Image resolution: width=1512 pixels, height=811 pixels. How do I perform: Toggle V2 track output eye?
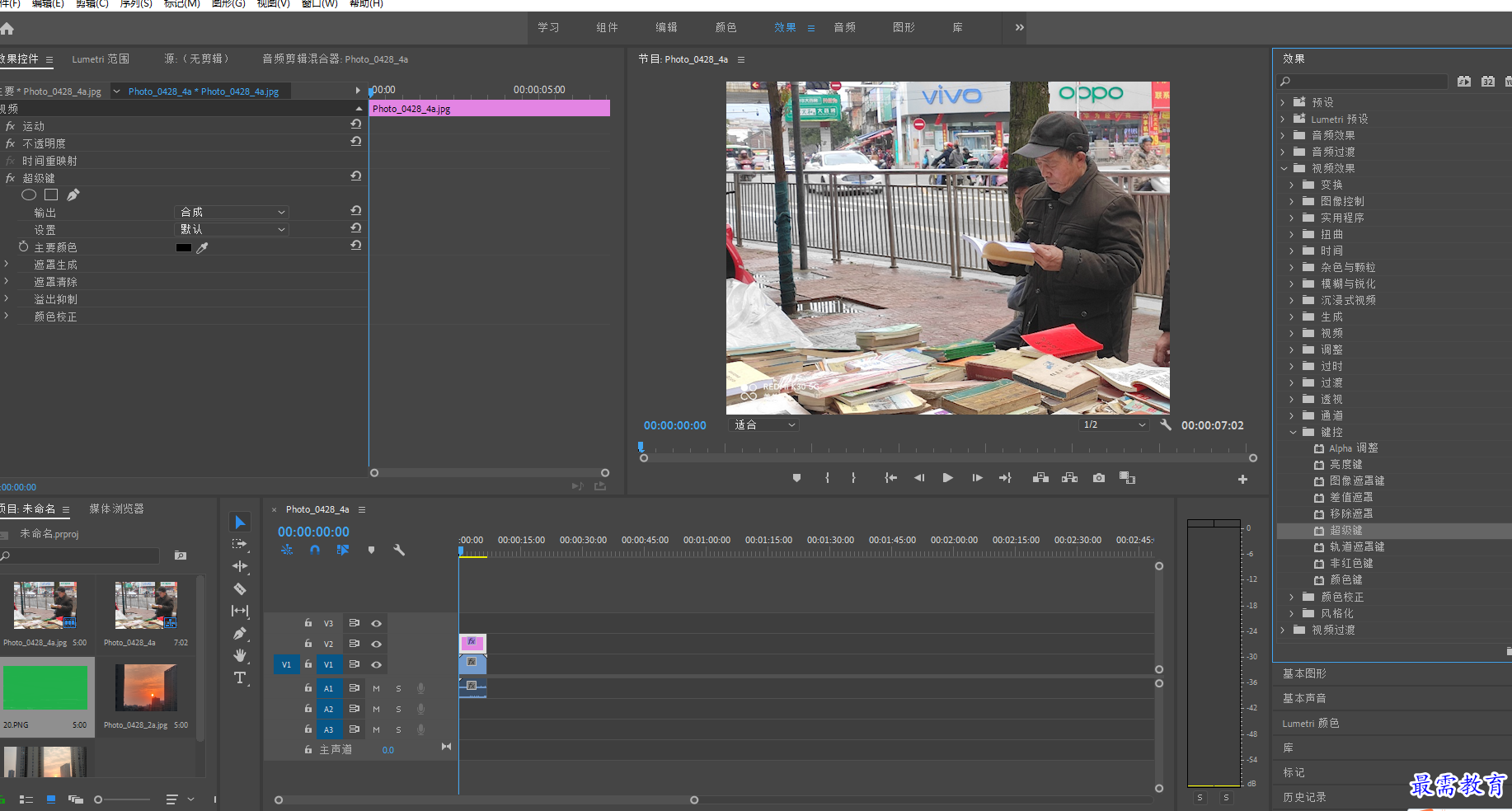376,644
